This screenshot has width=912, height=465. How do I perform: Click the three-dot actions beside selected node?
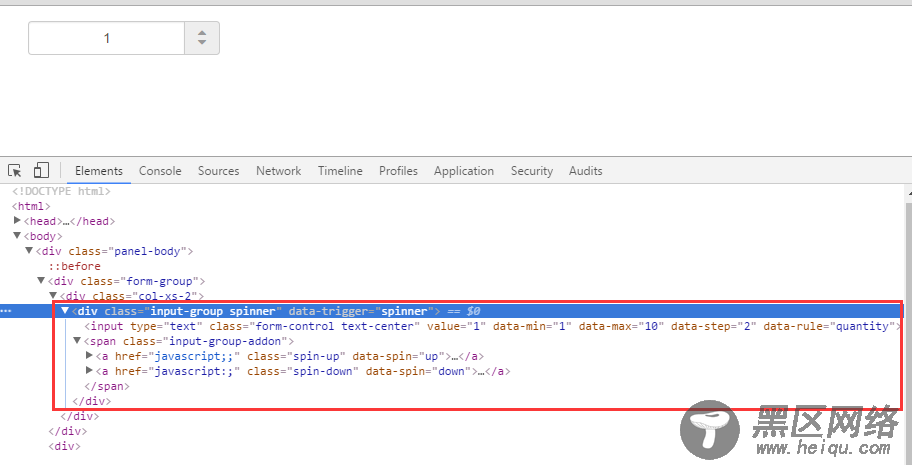coord(6,311)
